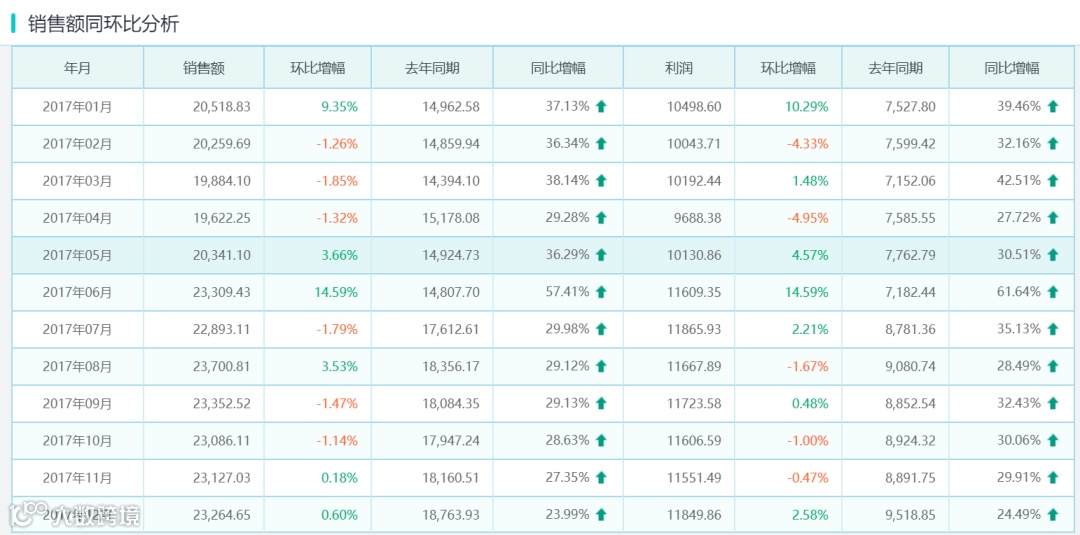Click the 利润 column header
Screen dimensions: 1080x535
678,68
